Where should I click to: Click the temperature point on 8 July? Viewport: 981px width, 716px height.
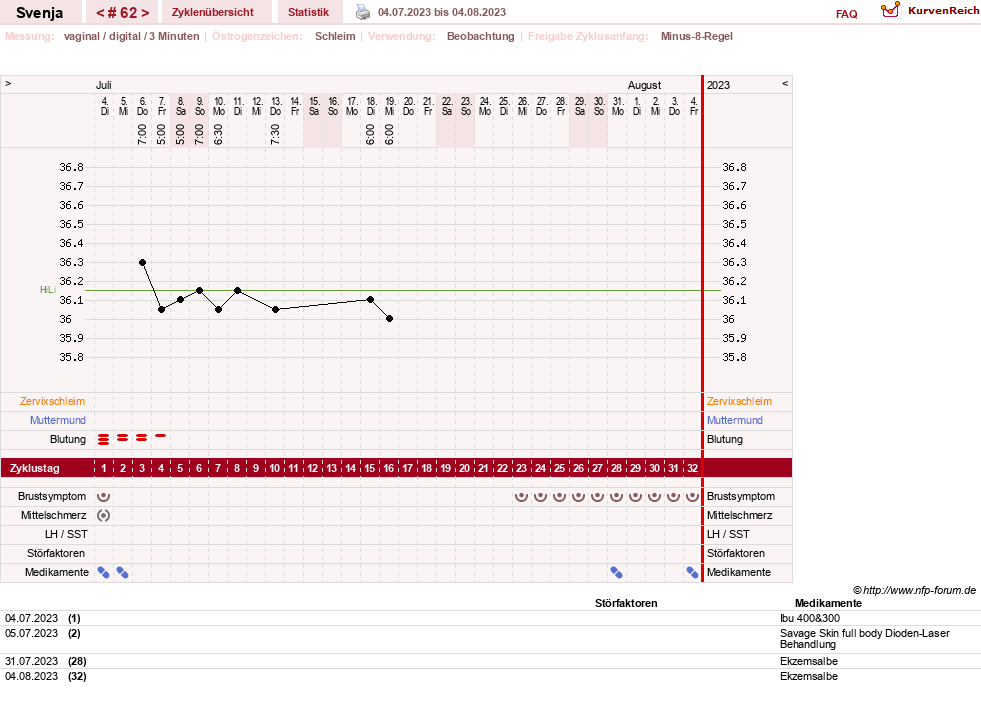tap(180, 300)
